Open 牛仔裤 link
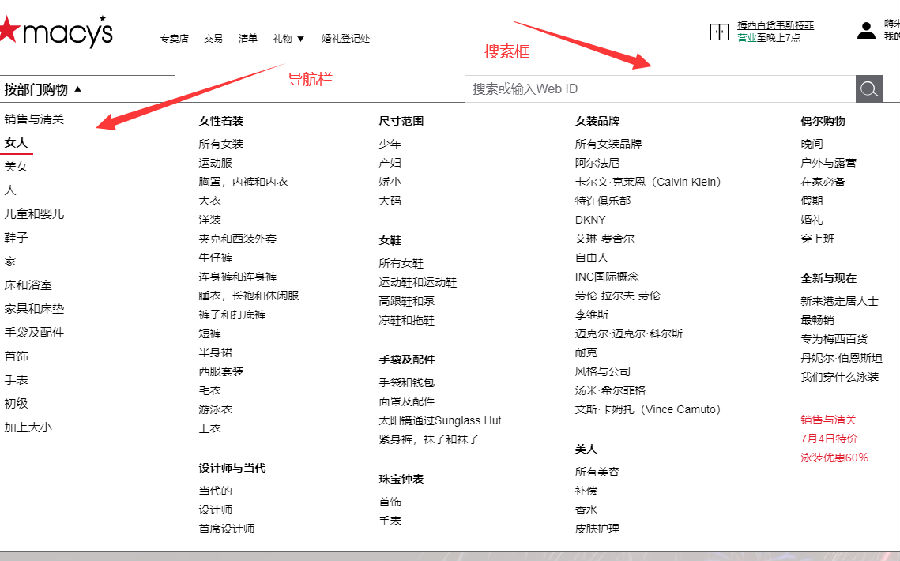This screenshot has height=561, width=900. click(x=215, y=257)
